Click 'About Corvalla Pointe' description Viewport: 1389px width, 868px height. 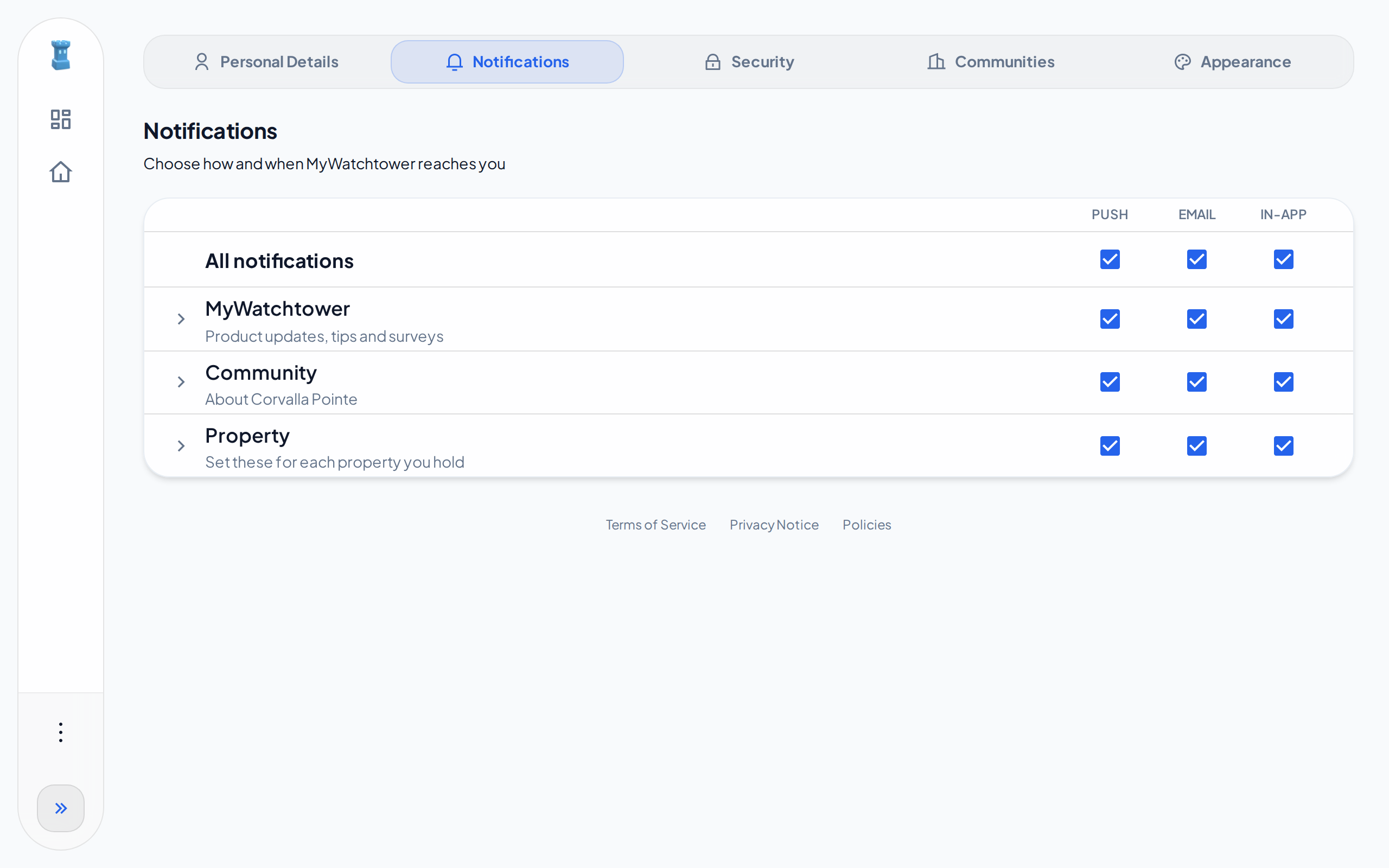tap(281, 400)
